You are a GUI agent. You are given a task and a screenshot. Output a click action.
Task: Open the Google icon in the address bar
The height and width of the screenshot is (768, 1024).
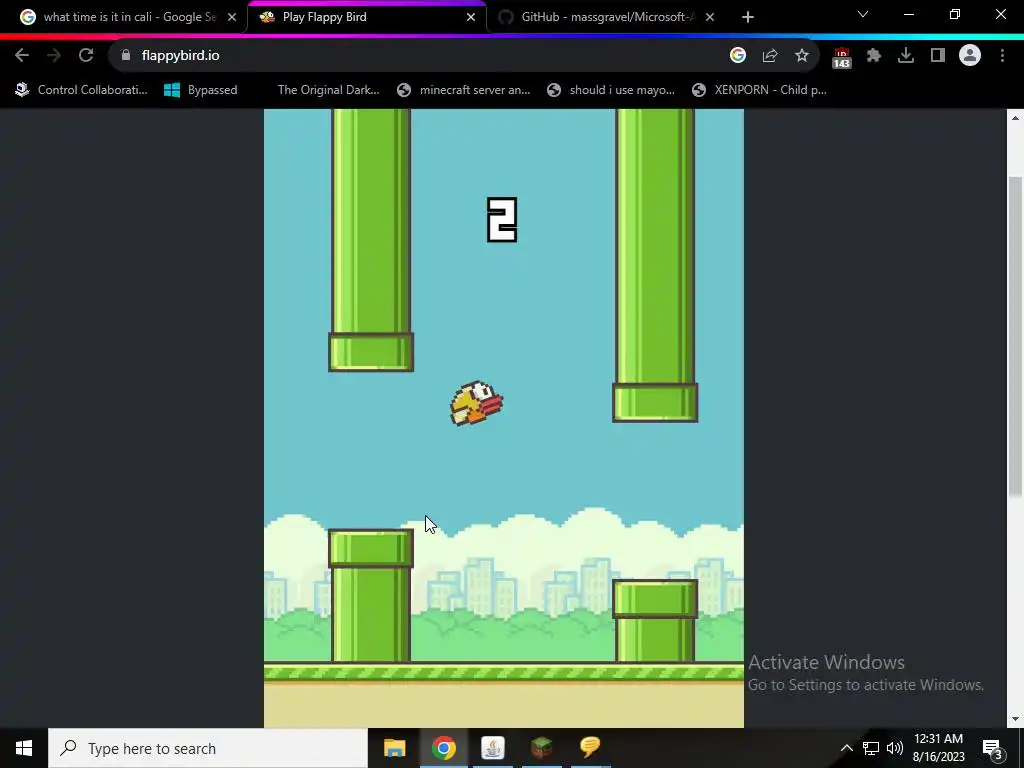(x=738, y=56)
